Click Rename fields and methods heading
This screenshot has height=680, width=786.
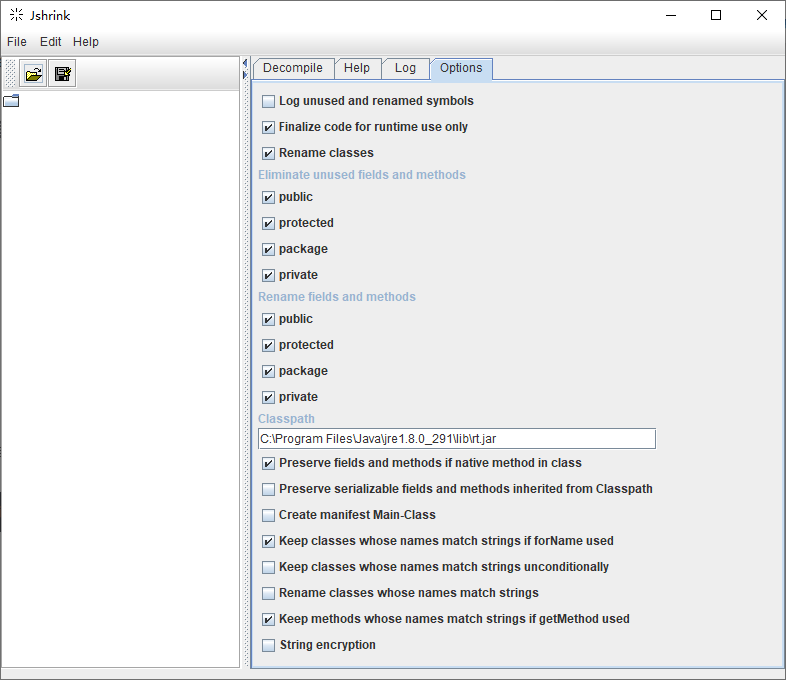click(337, 297)
